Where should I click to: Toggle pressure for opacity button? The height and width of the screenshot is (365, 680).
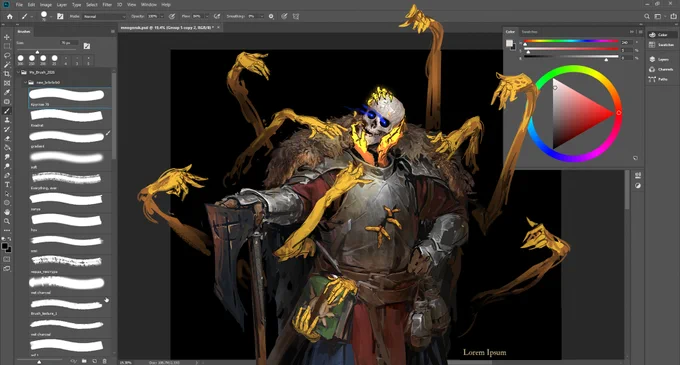pos(172,16)
